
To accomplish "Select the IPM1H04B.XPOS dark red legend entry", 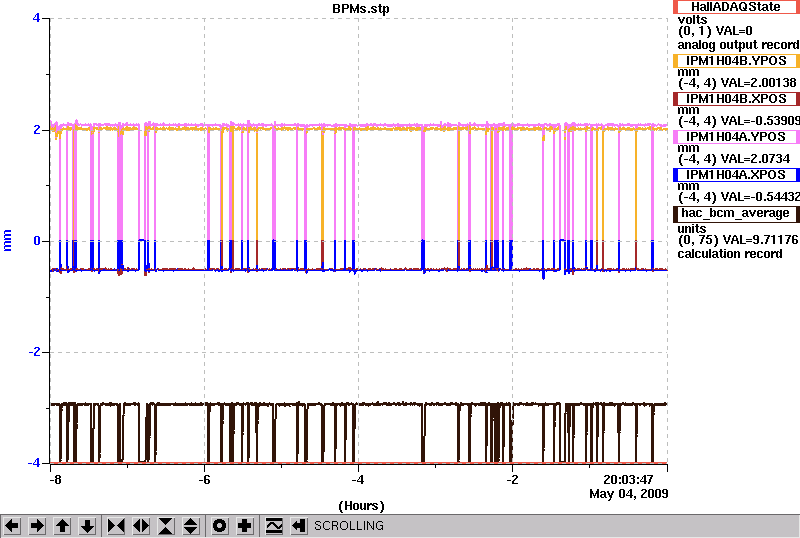I will [x=735, y=99].
